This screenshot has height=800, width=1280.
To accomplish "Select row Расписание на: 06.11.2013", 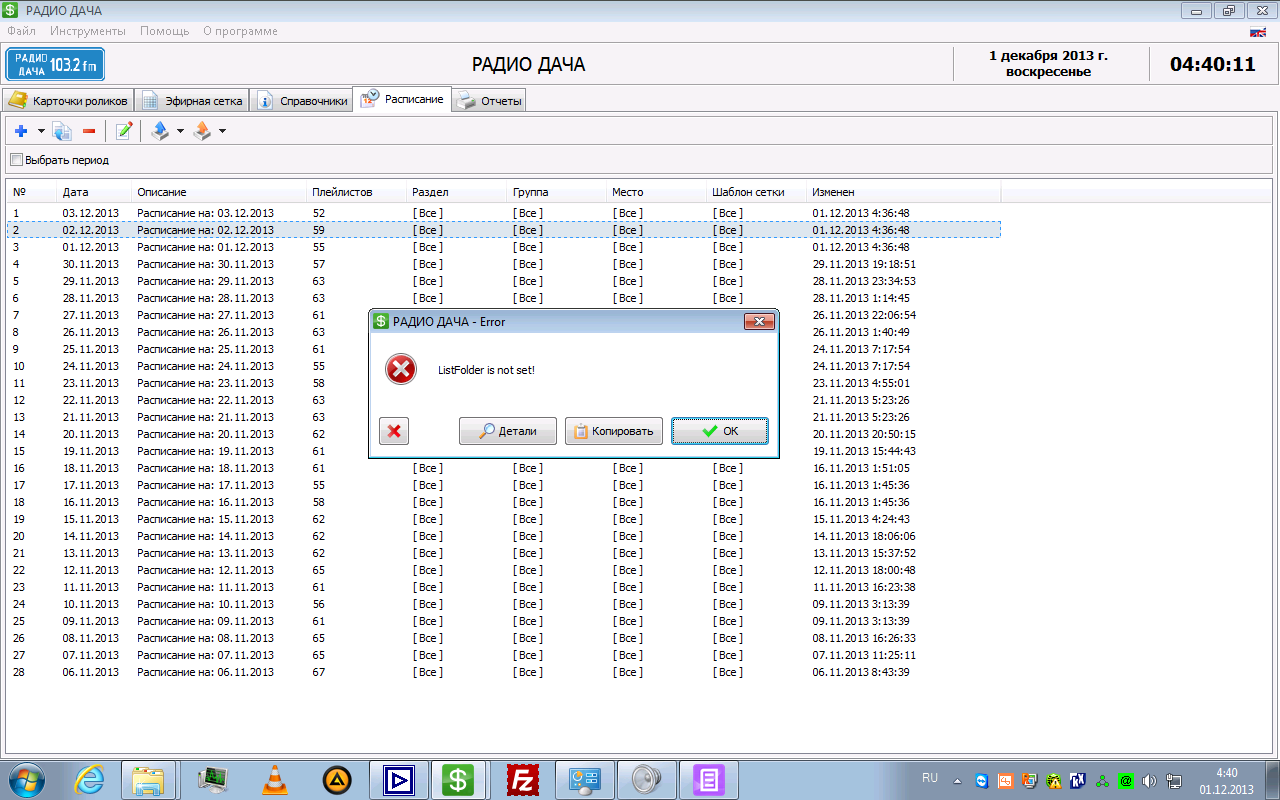I will tap(504, 672).
